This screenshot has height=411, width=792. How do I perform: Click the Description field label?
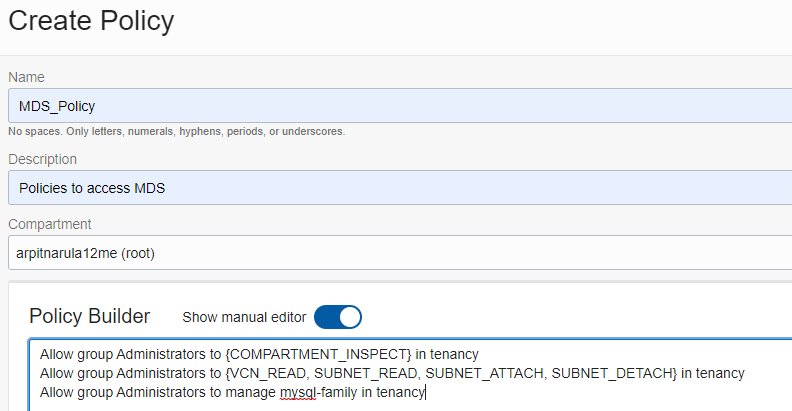[x=42, y=159]
